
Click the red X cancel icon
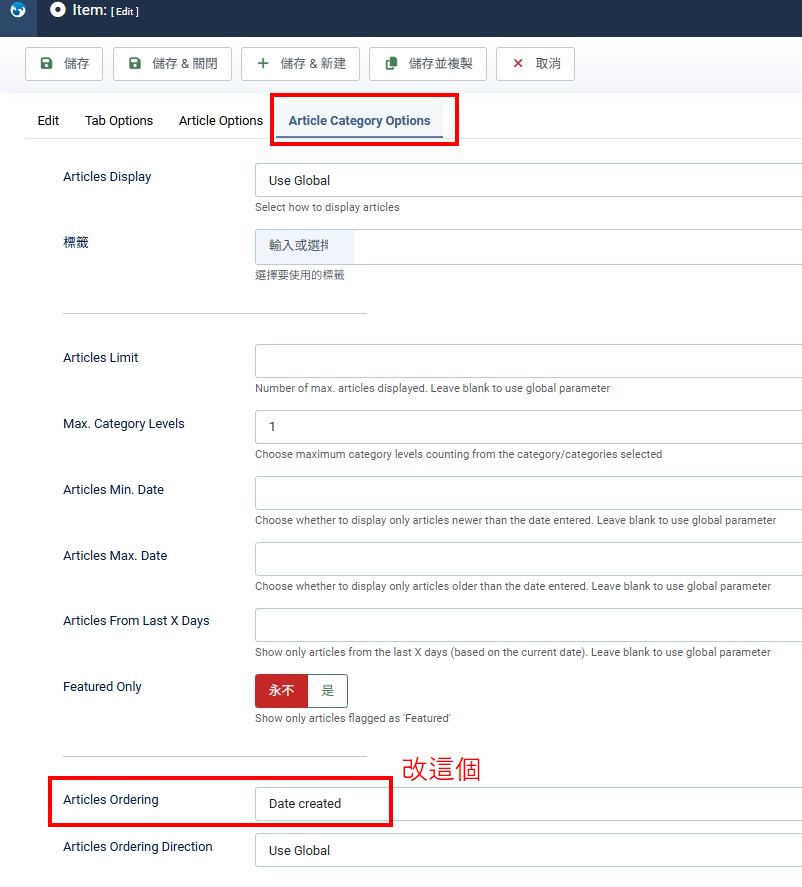pos(518,63)
